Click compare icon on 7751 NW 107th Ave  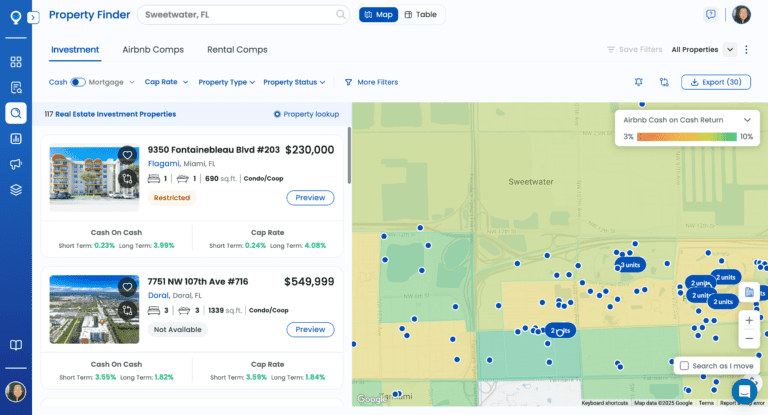[x=127, y=311]
